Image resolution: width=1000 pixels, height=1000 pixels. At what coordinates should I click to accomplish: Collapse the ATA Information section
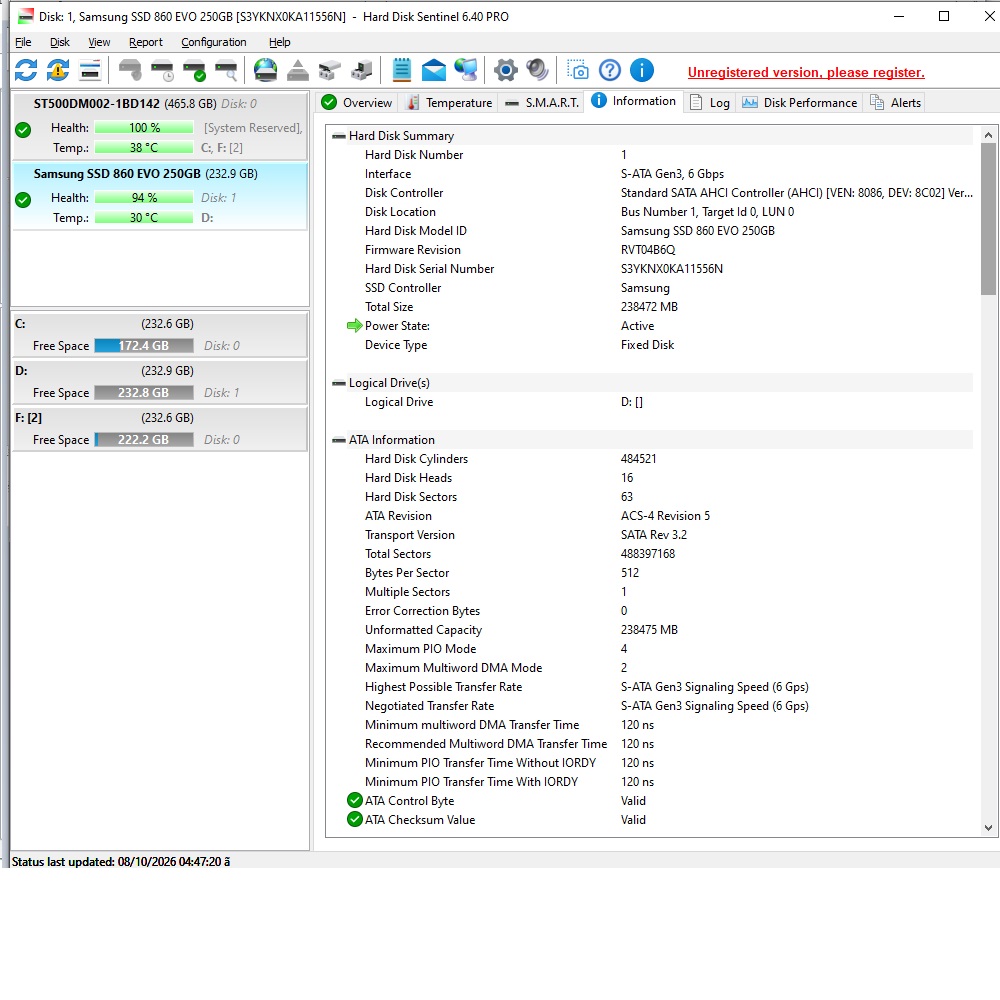339,440
